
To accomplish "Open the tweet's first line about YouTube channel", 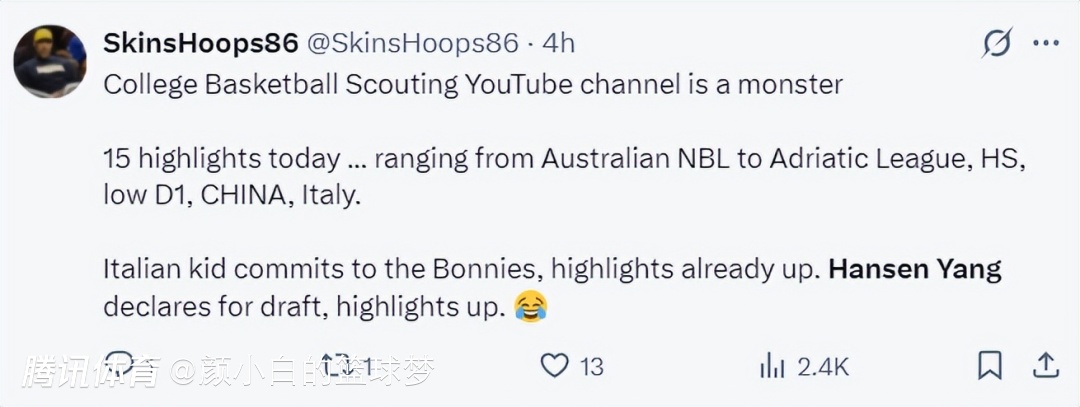I will click(473, 85).
